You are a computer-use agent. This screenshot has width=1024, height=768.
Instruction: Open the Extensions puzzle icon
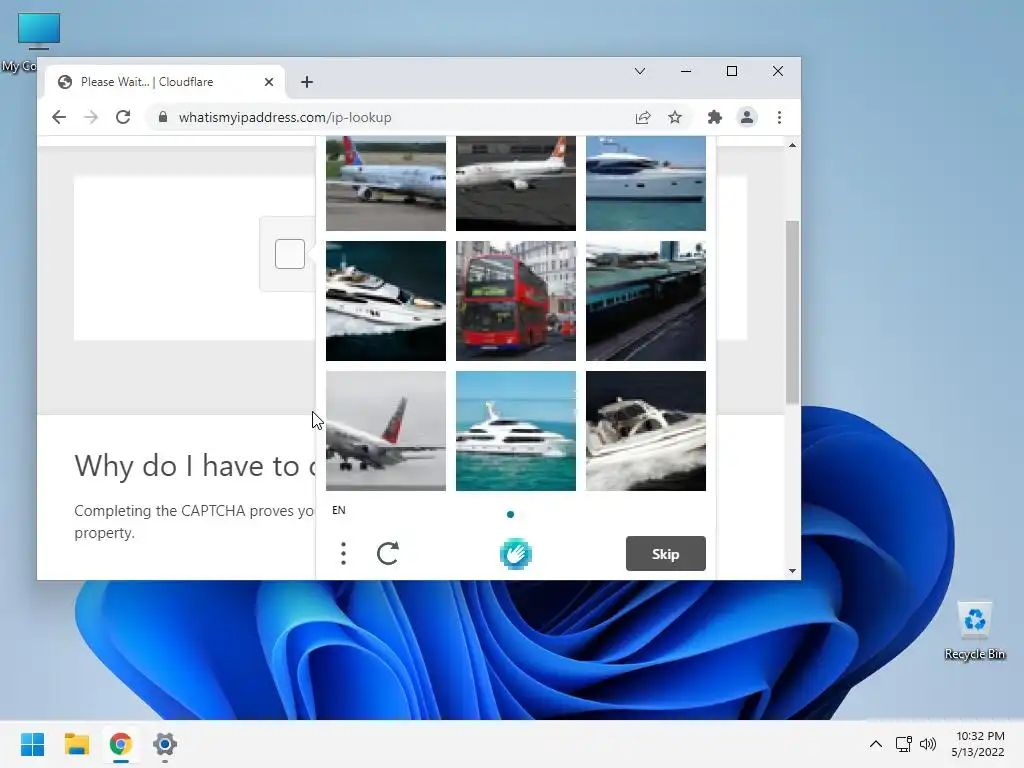point(714,118)
